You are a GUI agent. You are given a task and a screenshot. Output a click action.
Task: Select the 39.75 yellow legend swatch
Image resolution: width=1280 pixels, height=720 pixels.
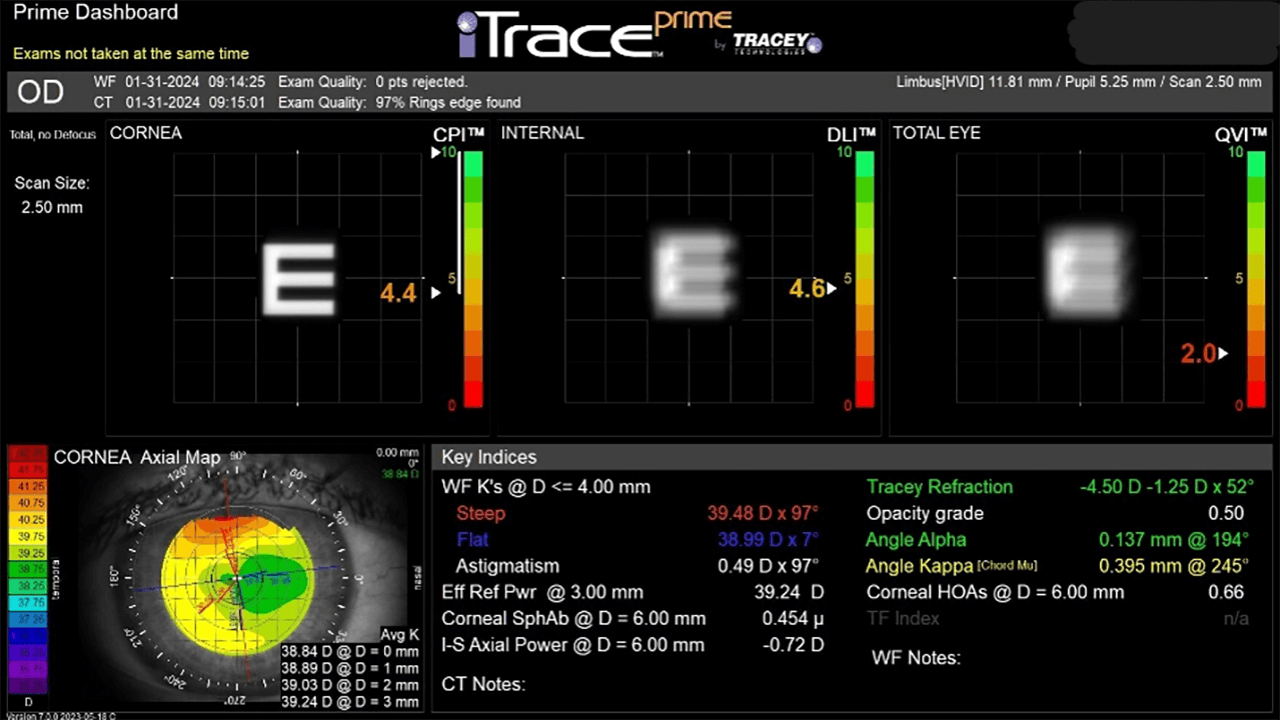coord(27,537)
